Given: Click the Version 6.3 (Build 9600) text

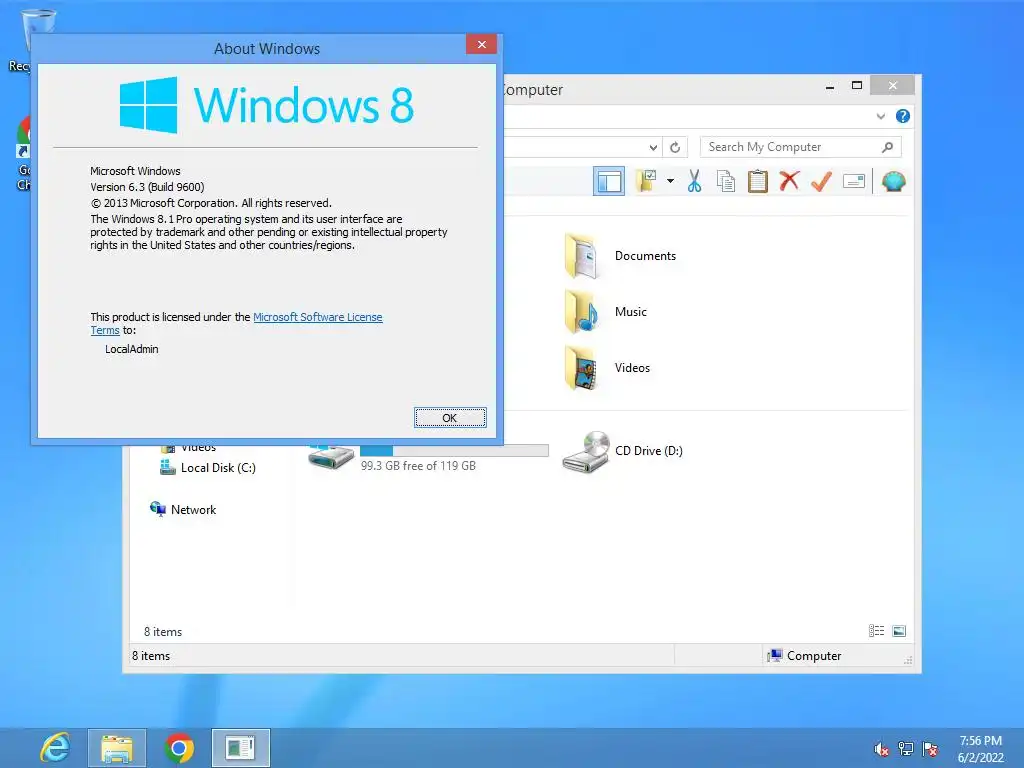Looking at the screenshot, I should (x=147, y=187).
